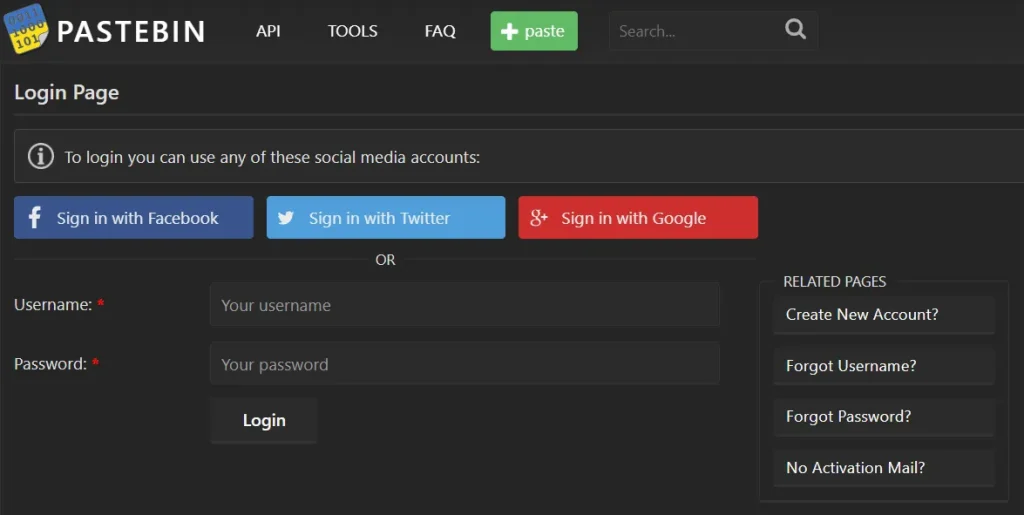Click the Login button
Screen dimensions: 1024x515
pyautogui.click(x=264, y=420)
